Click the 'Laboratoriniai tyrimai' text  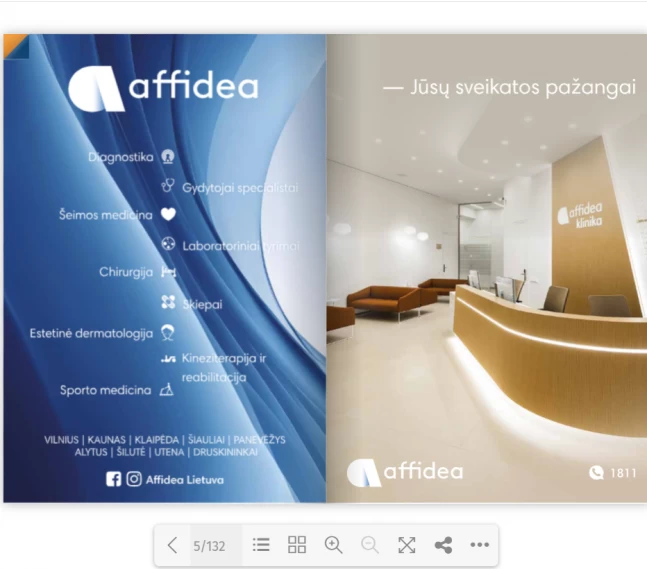click(241, 246)
